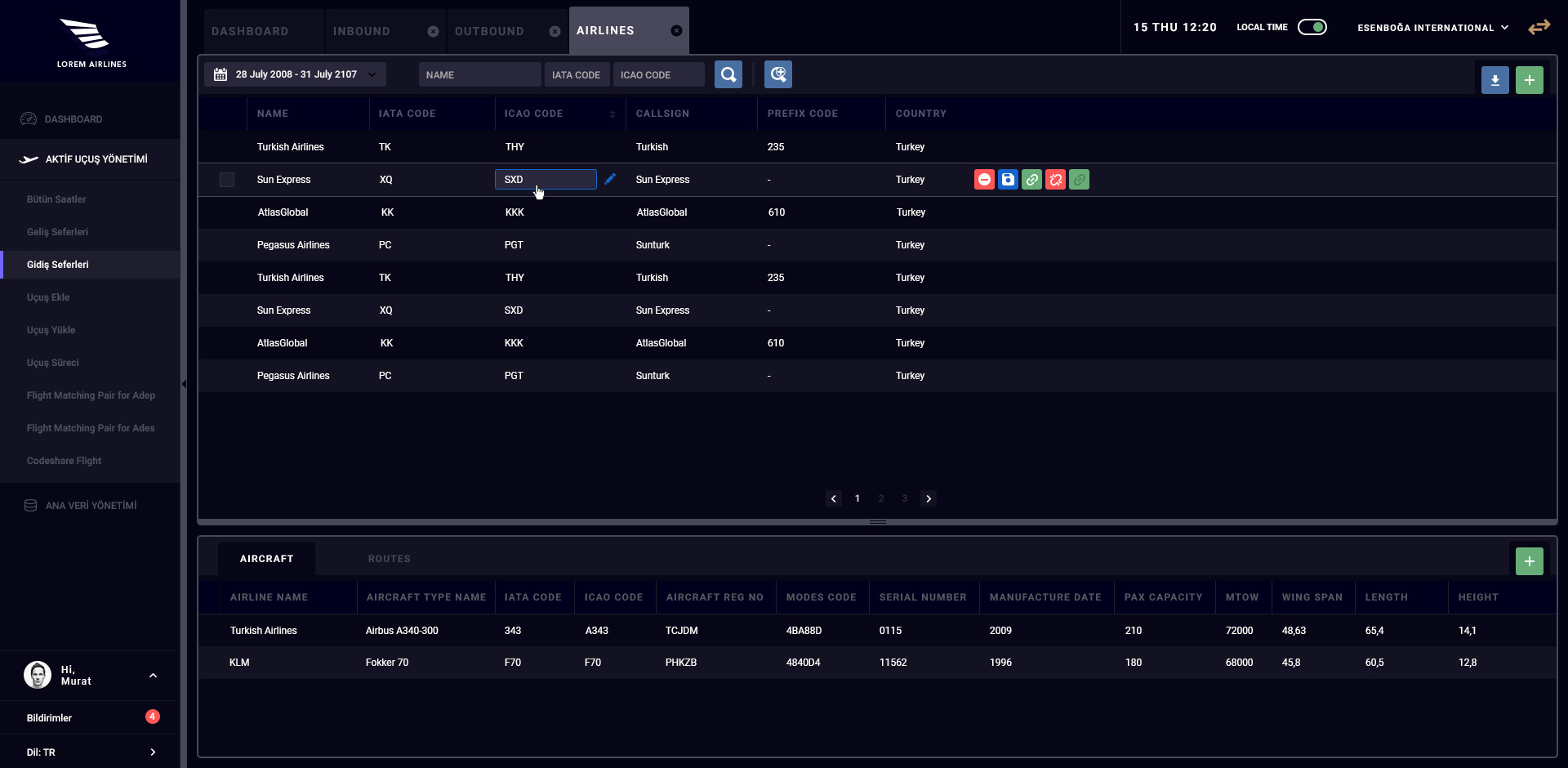Click the faded green link icon at row end

tap(1079, 180)
